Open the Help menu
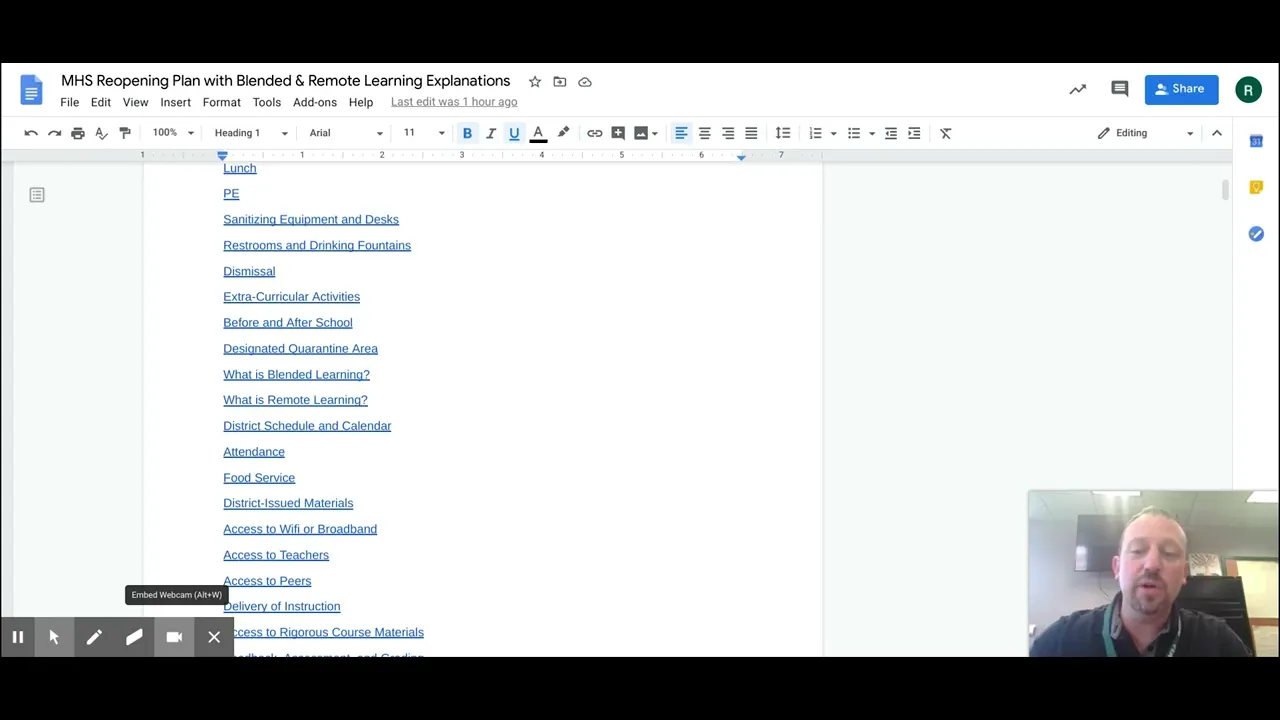The image size is (1280, 720). pyautogui.click(x=361, y=102)
